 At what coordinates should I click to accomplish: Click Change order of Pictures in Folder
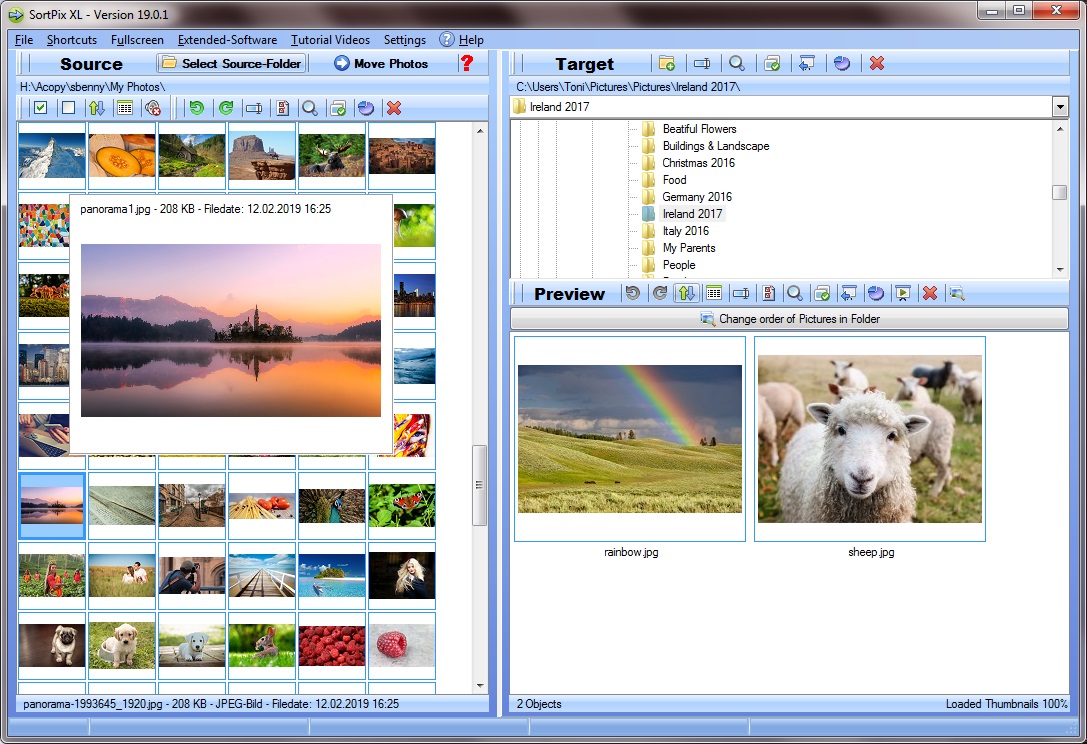point(792,318)
